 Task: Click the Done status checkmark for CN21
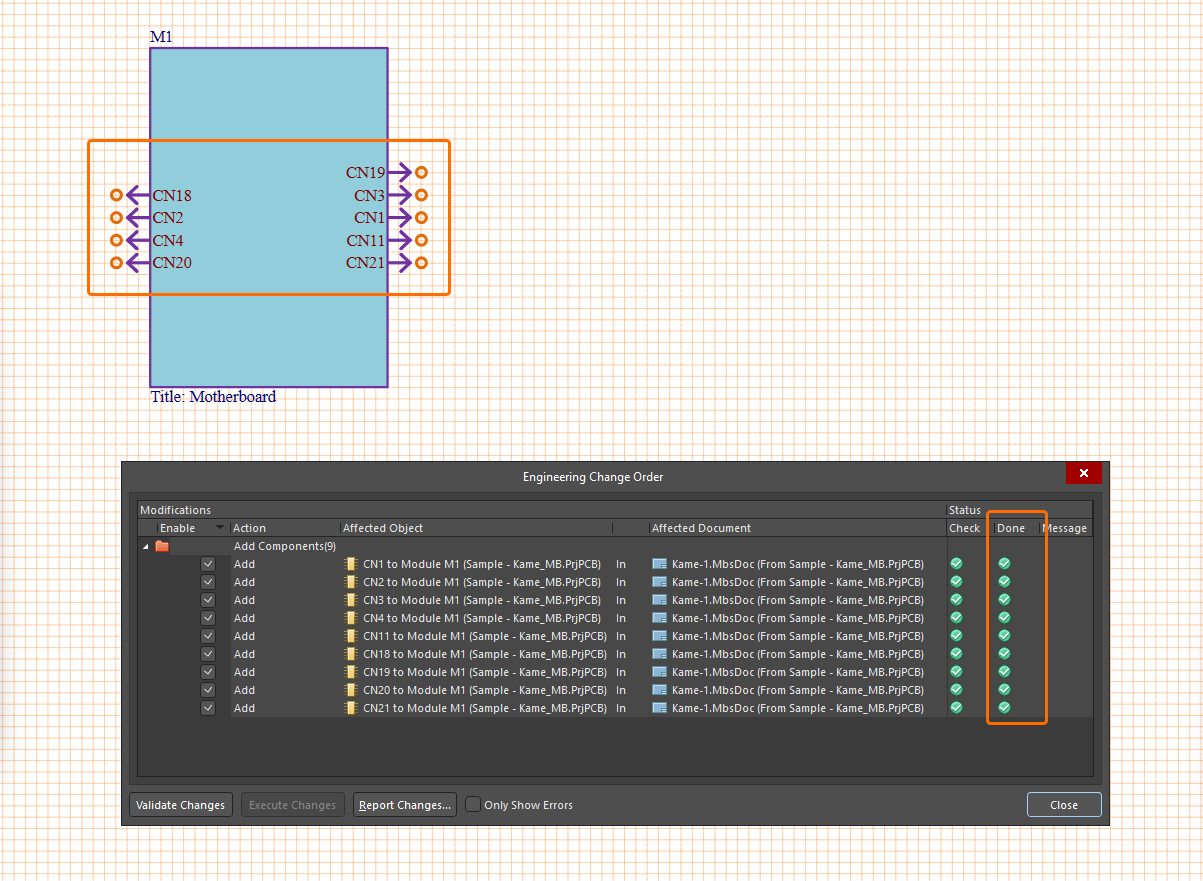tap(1004, 708)
